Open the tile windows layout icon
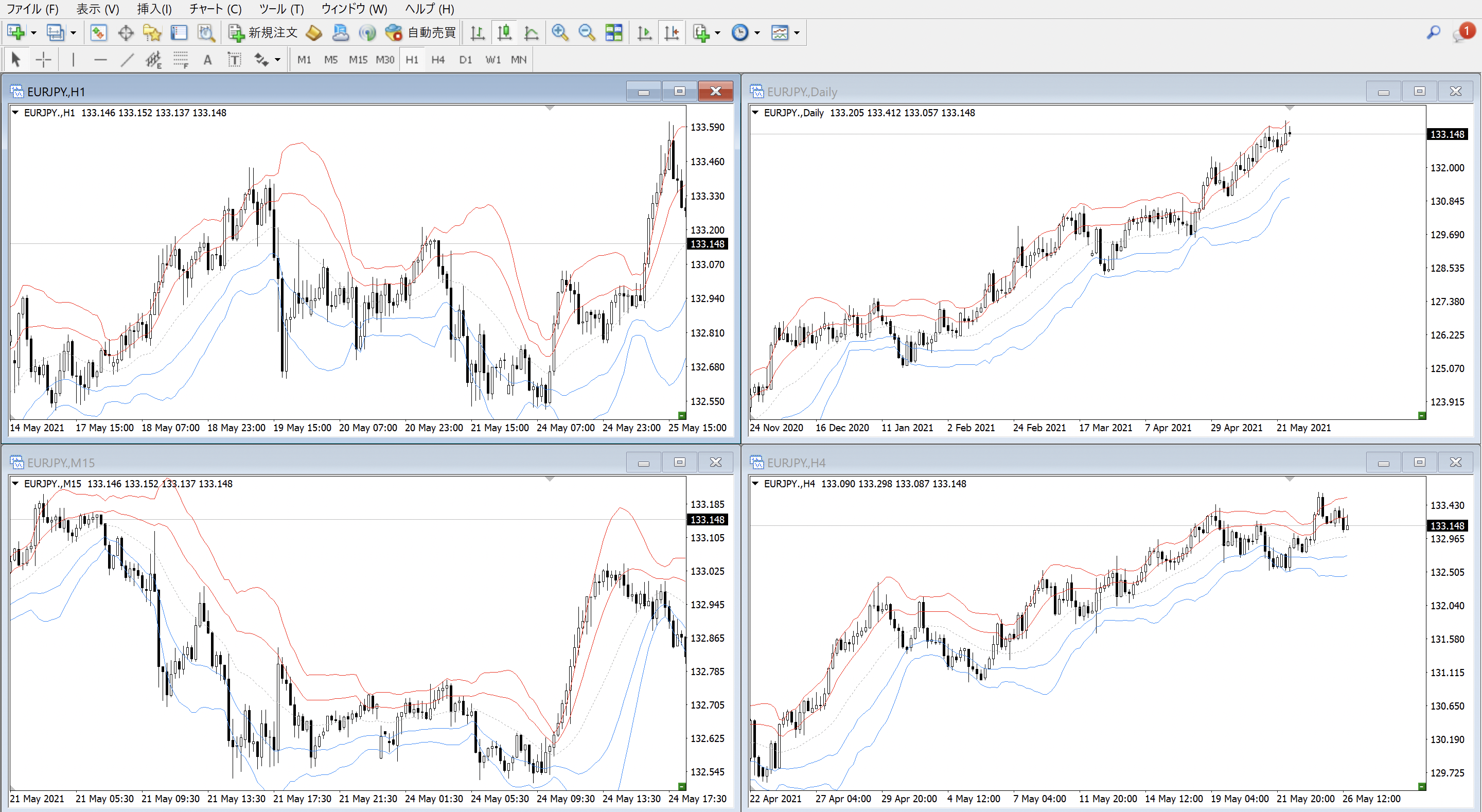Viewport: 1482px width, 812px height. (614, 33)
